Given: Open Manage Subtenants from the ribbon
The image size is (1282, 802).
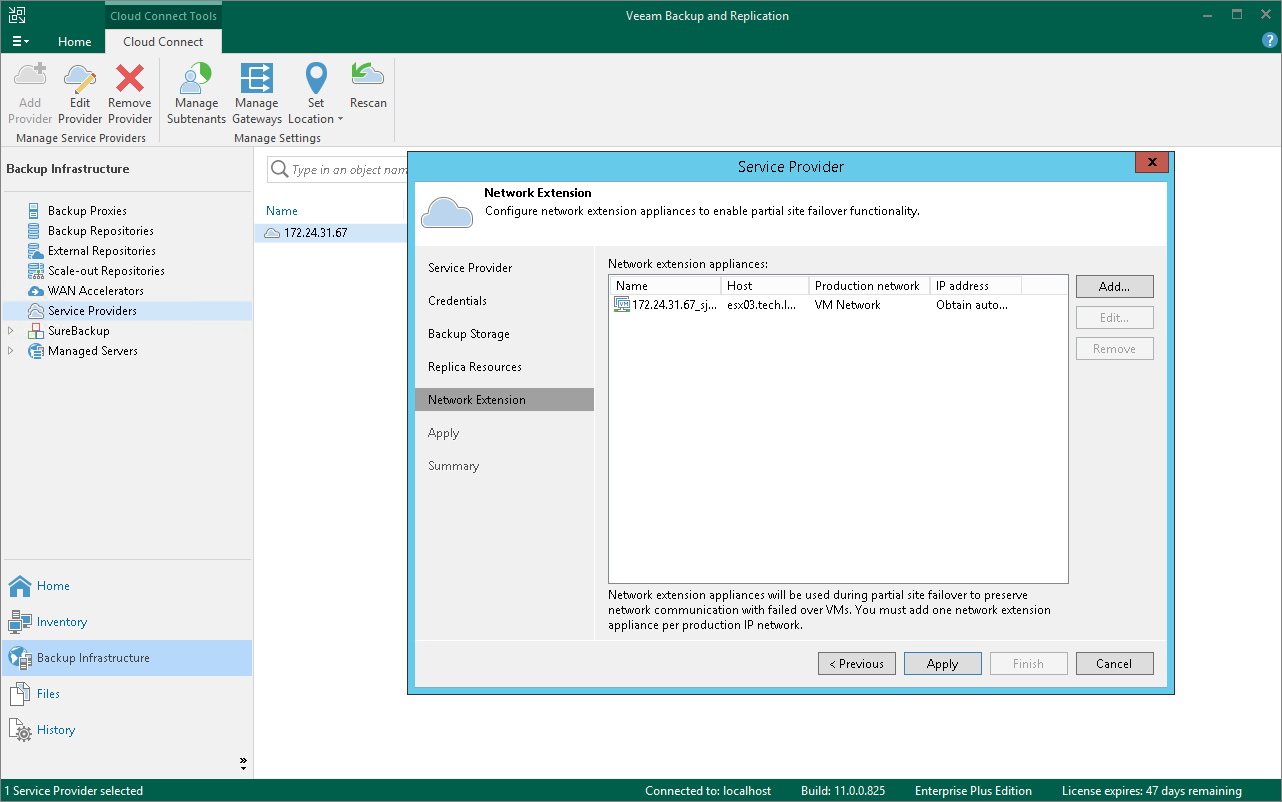Looking at the screenshot, I should (197, 92).
